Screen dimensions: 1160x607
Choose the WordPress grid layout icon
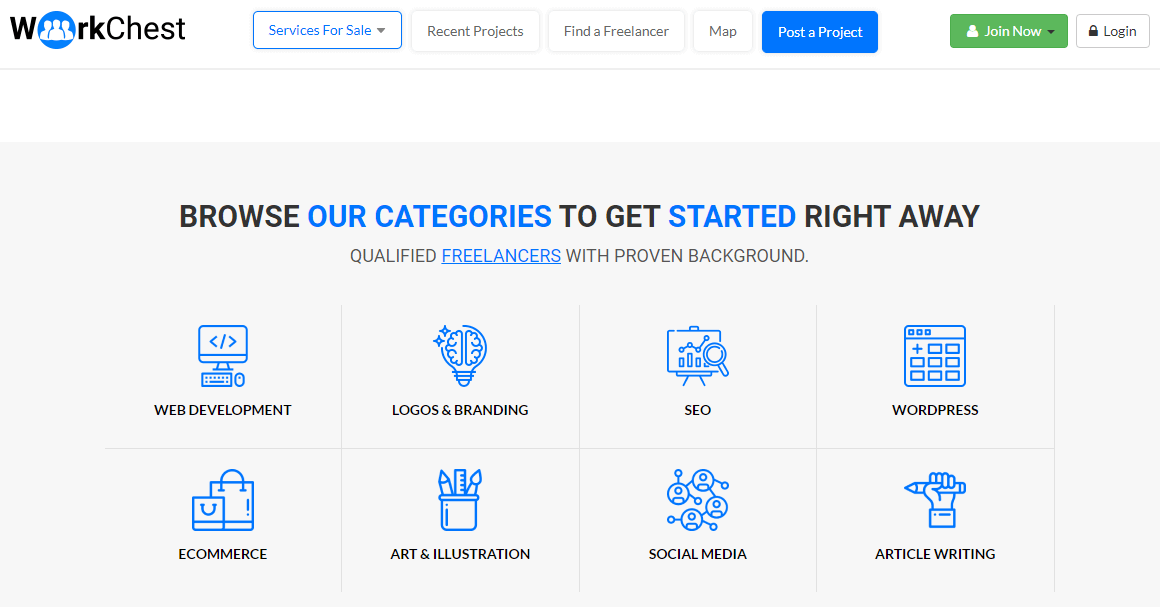[935, 356]
